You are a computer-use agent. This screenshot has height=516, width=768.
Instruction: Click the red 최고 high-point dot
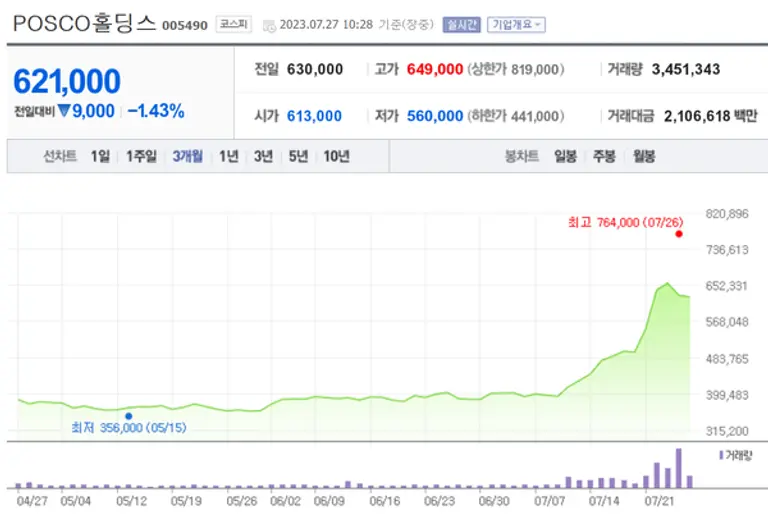click(x=679, y=234)
